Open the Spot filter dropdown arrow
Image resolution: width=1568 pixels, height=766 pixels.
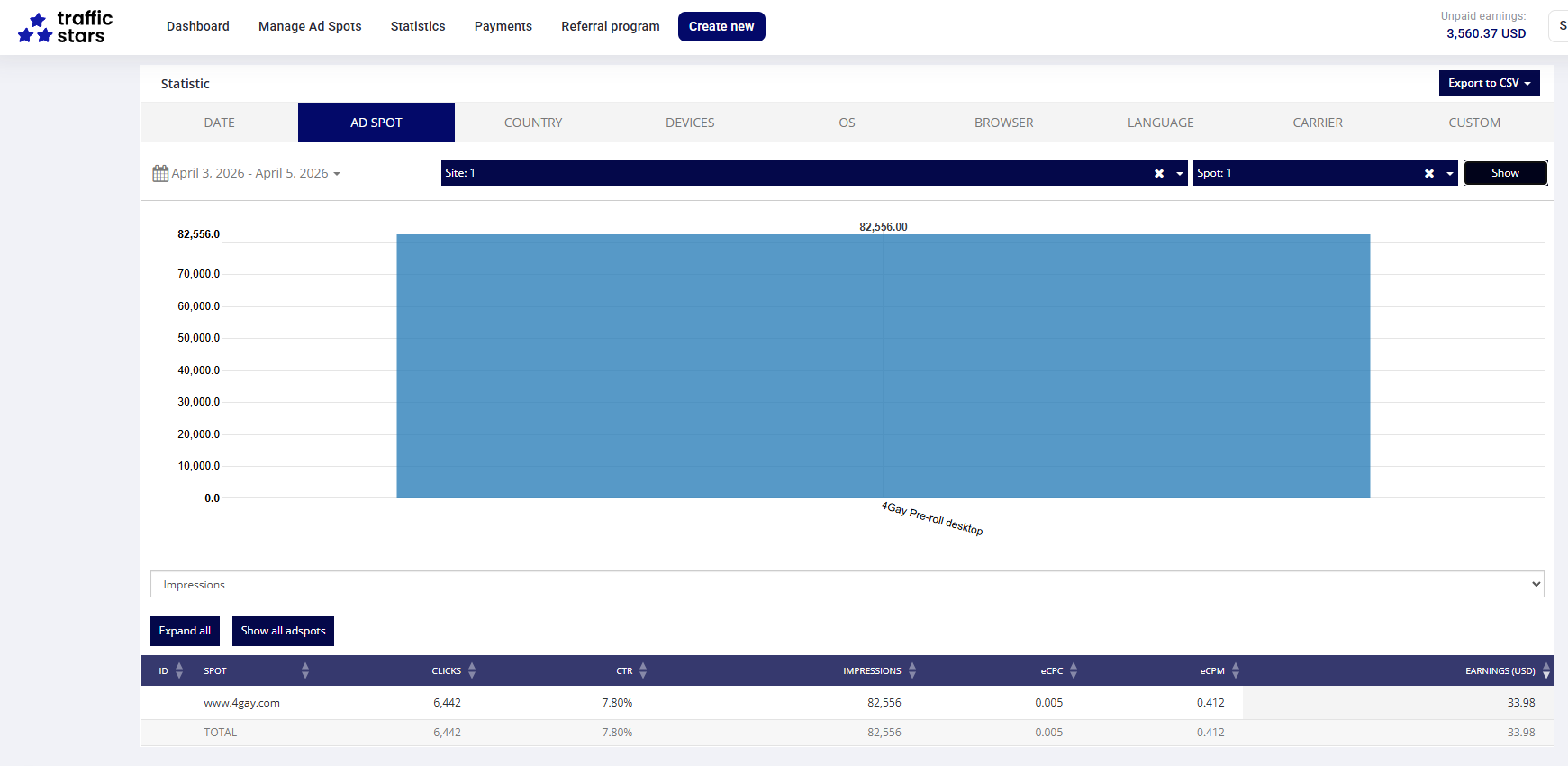pos(1450,173)
